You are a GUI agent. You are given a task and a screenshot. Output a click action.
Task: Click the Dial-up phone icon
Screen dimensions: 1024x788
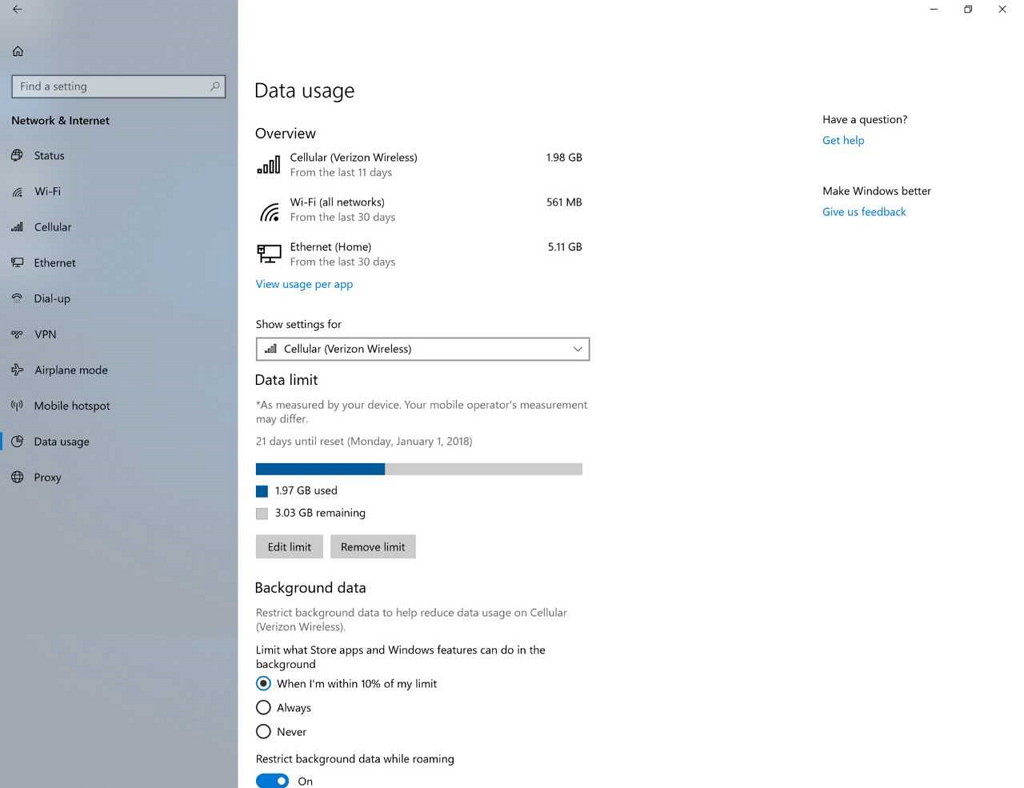[18, 298]
